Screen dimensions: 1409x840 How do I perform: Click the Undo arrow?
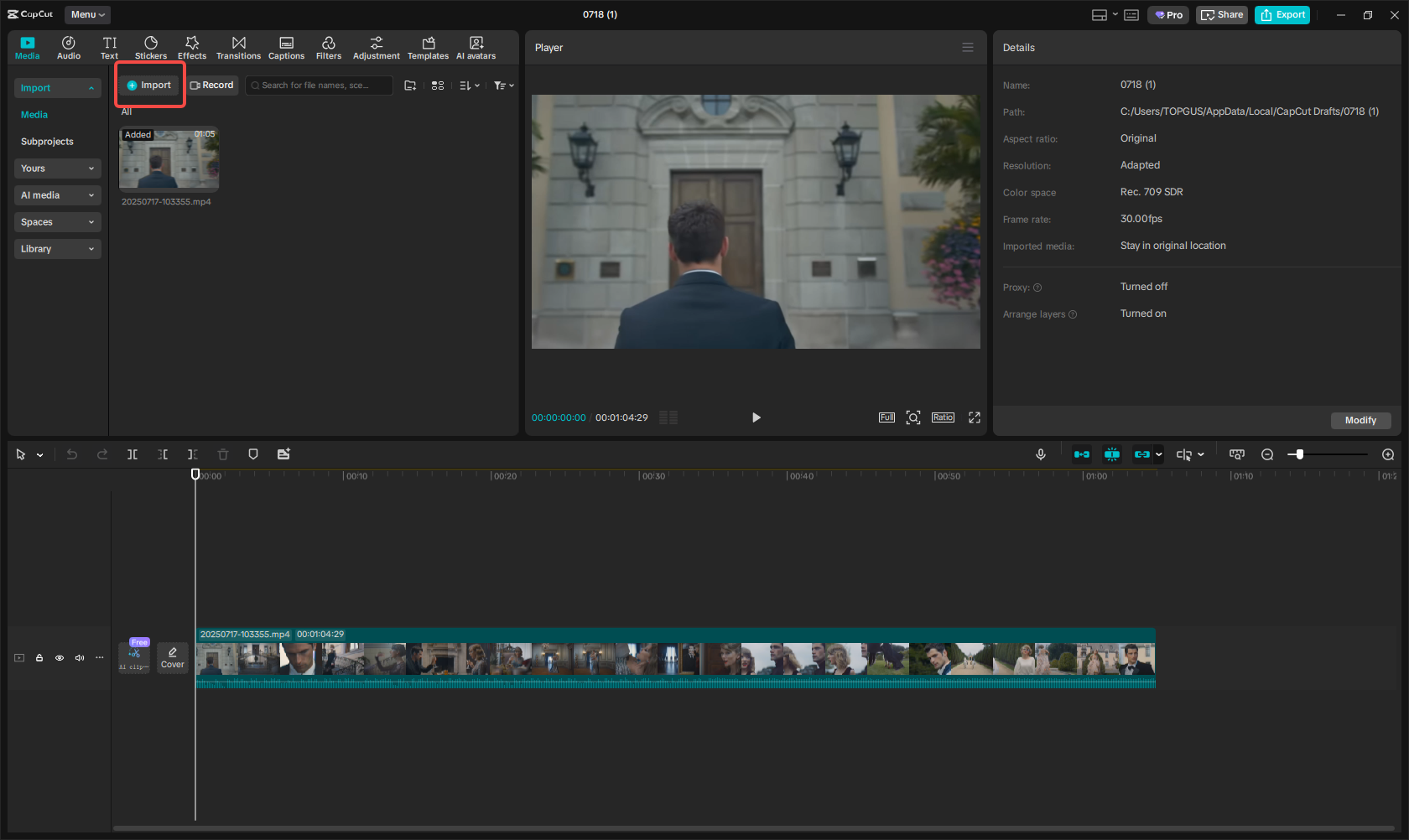[x=72, y=454]
